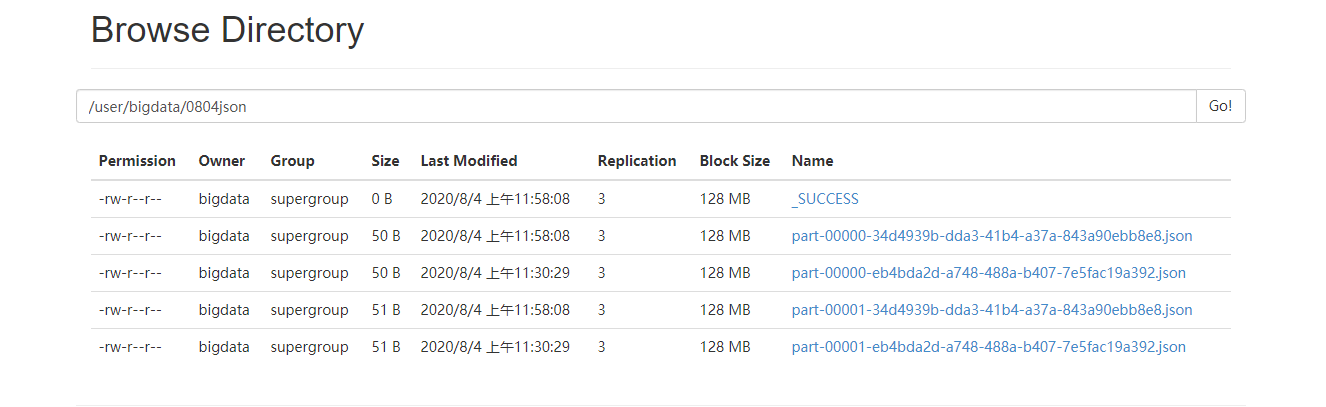Click modified time of part-00001-eb4bda2d row
1326x407 pixels.
point(495,347)
